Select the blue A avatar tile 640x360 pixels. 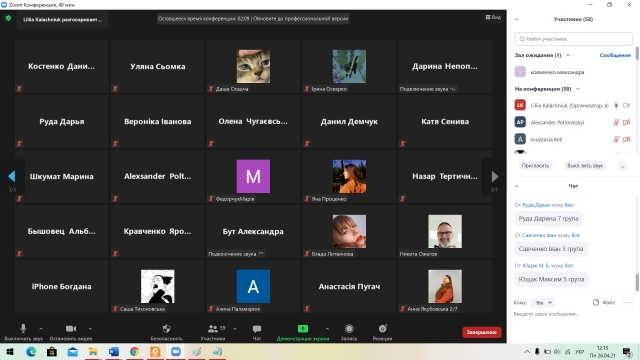click(x=253, y=287)
